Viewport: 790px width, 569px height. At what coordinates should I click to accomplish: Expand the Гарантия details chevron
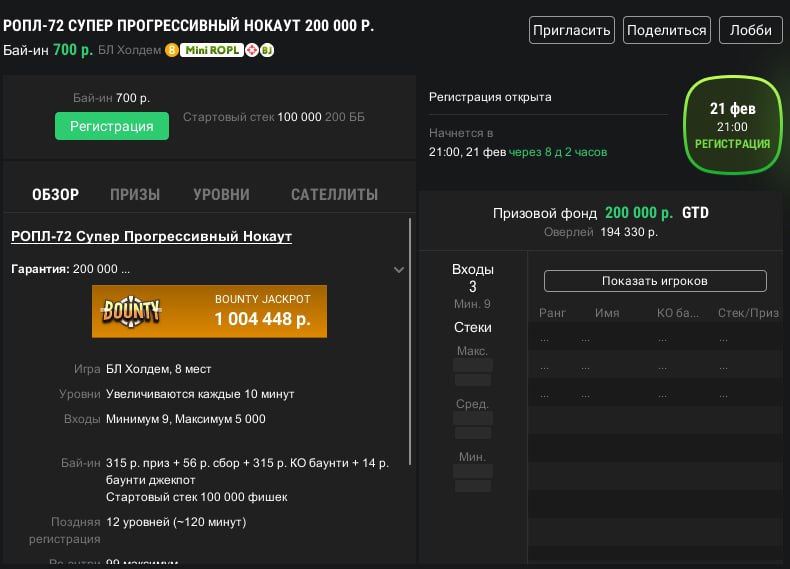pos(399,270)
